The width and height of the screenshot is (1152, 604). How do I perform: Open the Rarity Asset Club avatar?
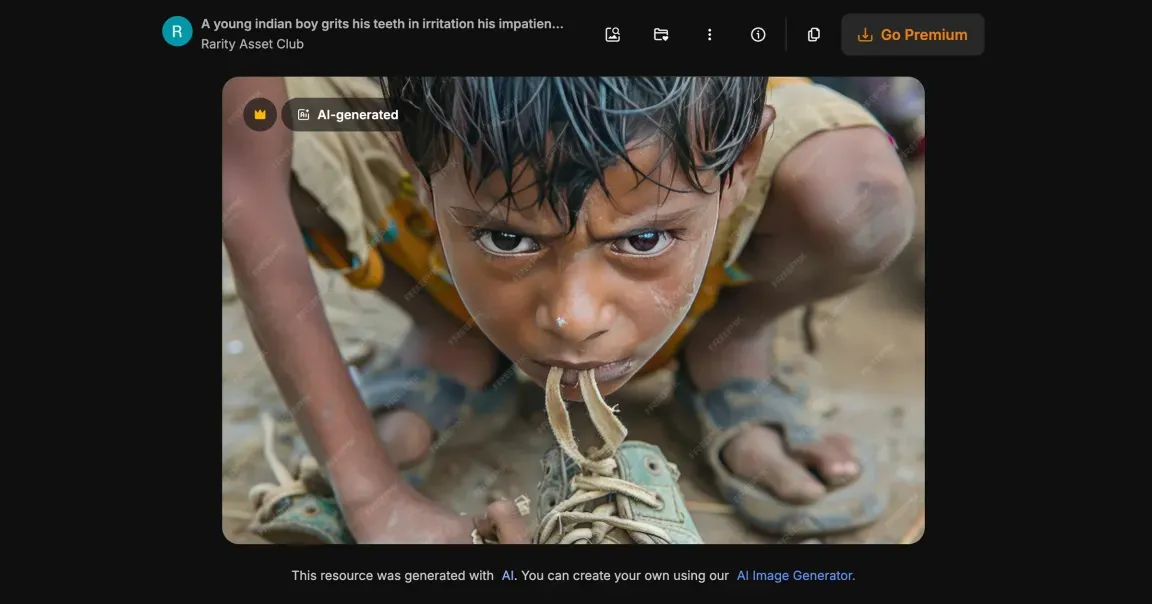[177, 32]
